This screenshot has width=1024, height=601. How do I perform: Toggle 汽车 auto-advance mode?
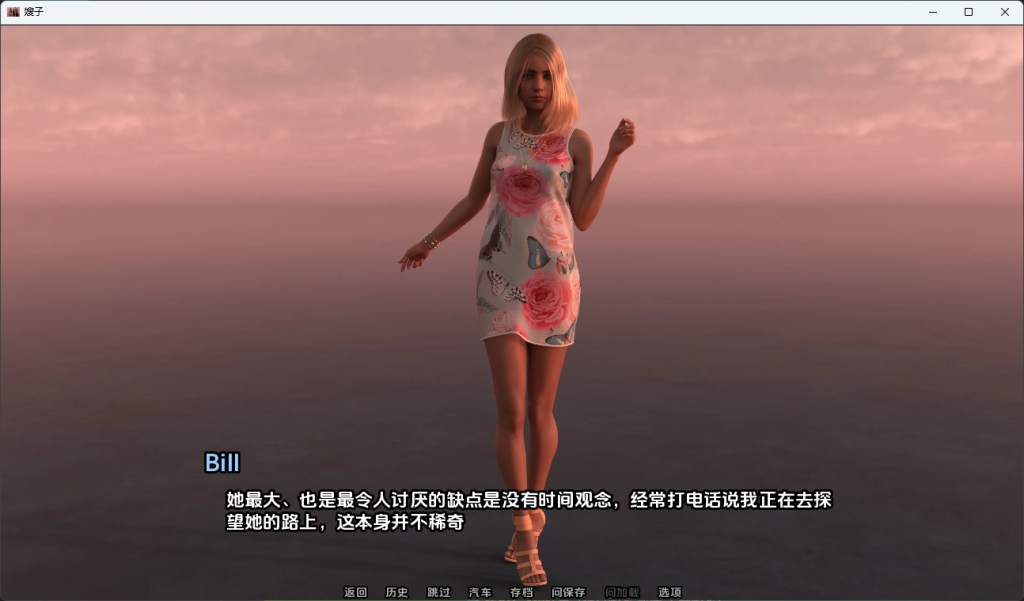[x=480, y=592]
